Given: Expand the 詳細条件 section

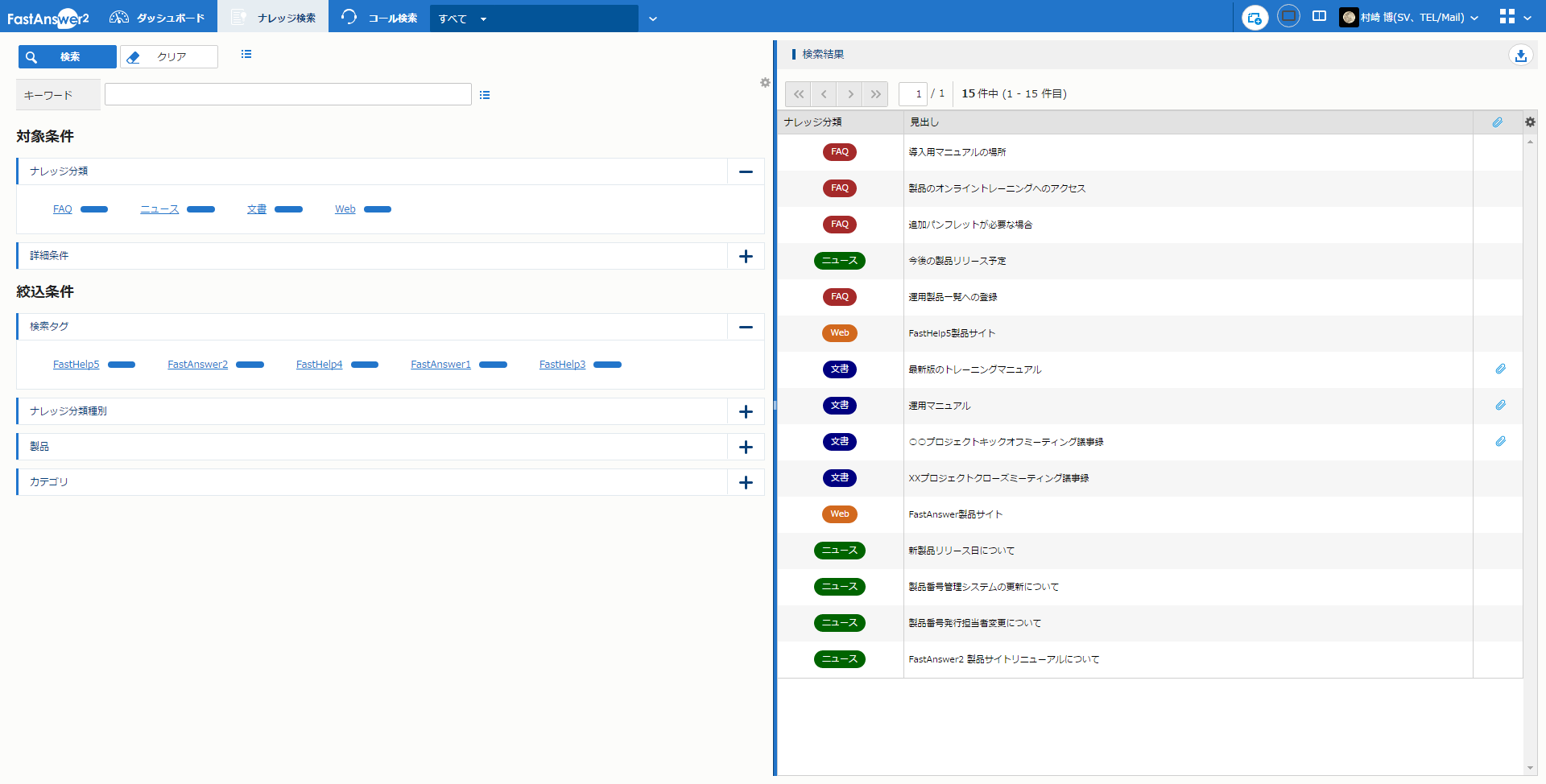Looking at the screenshot, I should tap(746, 256).
